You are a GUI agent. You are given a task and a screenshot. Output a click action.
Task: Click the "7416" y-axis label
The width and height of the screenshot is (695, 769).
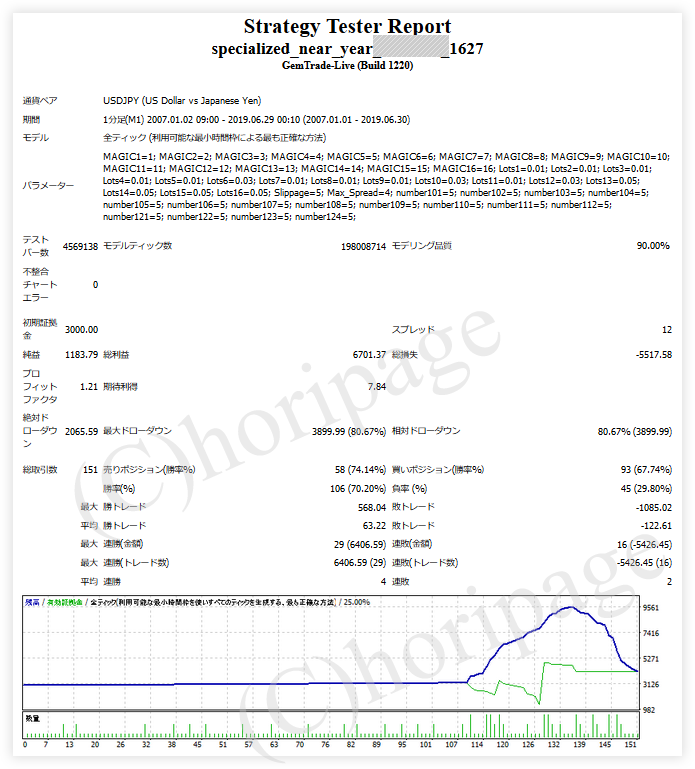[651, 634]
